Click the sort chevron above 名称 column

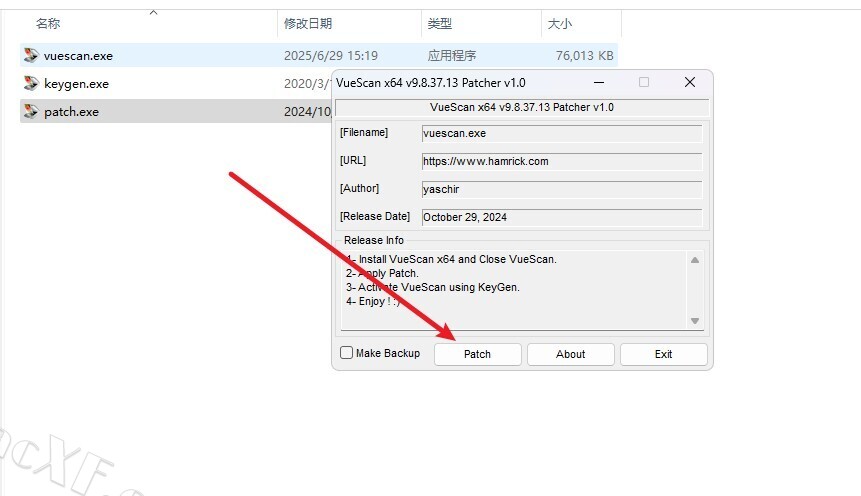154,12
